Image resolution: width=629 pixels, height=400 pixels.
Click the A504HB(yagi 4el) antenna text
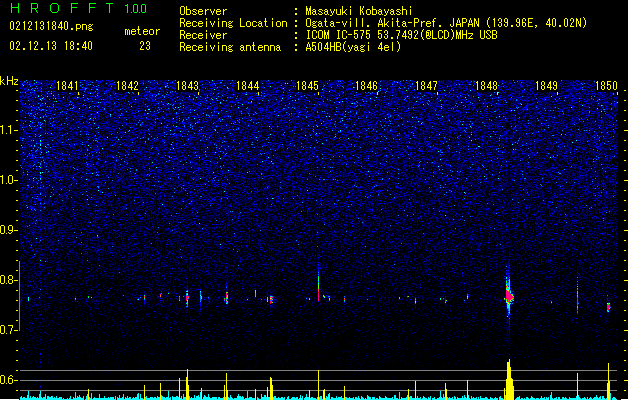click(353, 47)
